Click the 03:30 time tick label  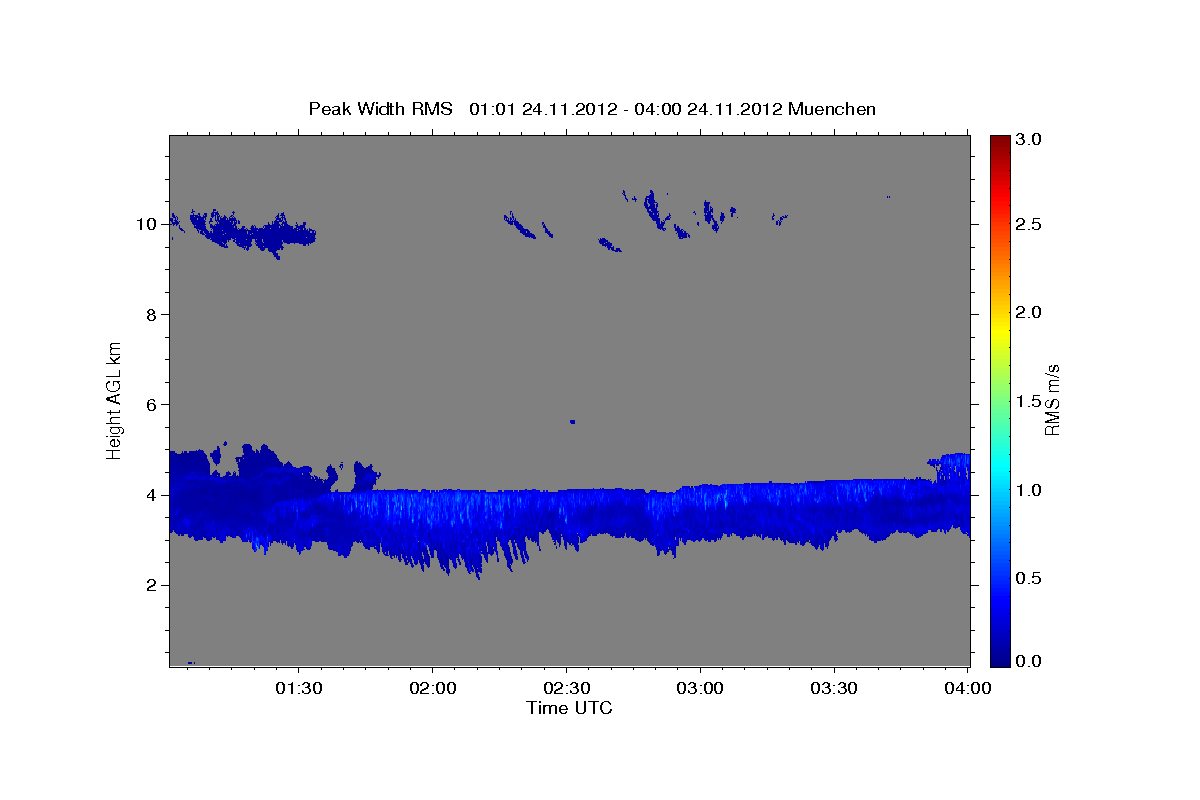point(833,688)
